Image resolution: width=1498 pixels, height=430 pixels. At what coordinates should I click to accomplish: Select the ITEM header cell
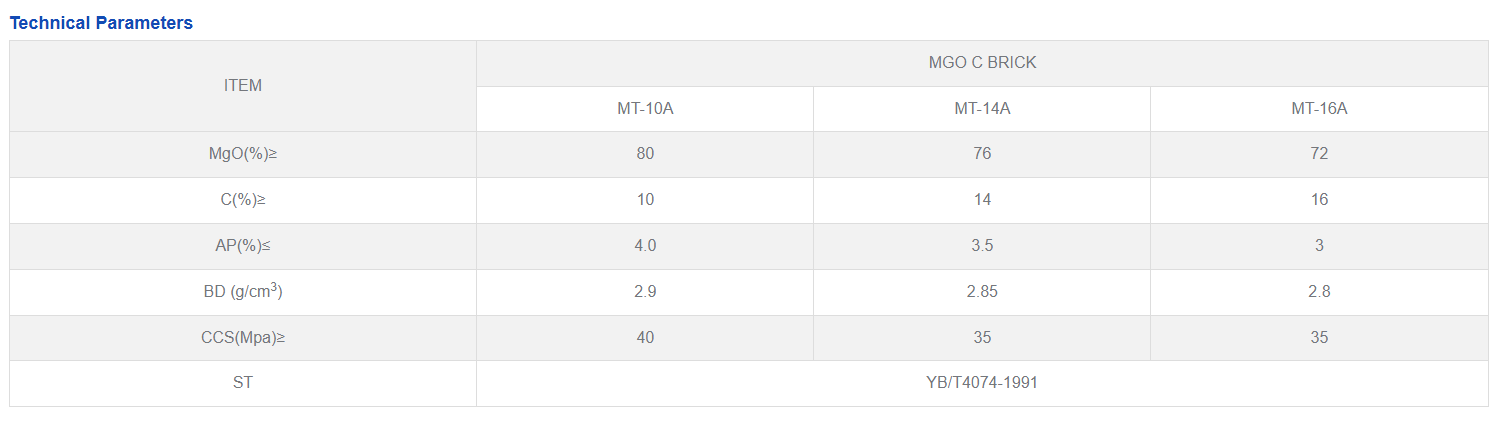[243, 86]
